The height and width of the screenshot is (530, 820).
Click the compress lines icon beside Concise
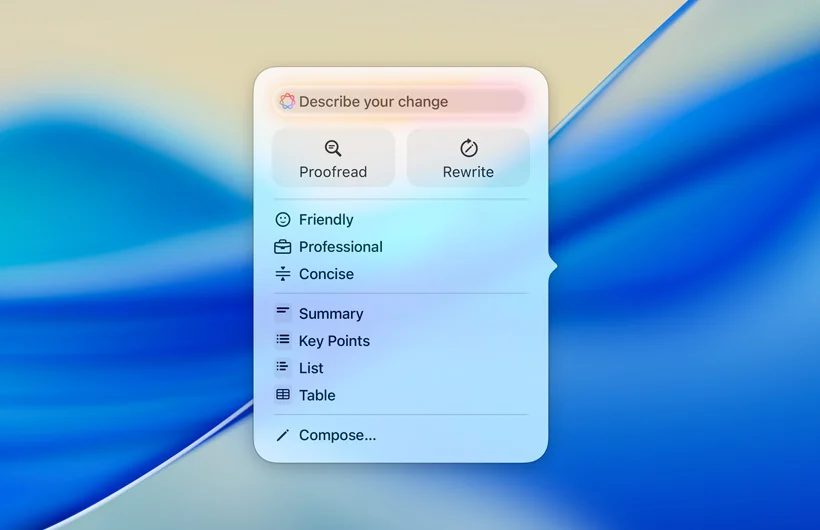(x=283, y=274)
